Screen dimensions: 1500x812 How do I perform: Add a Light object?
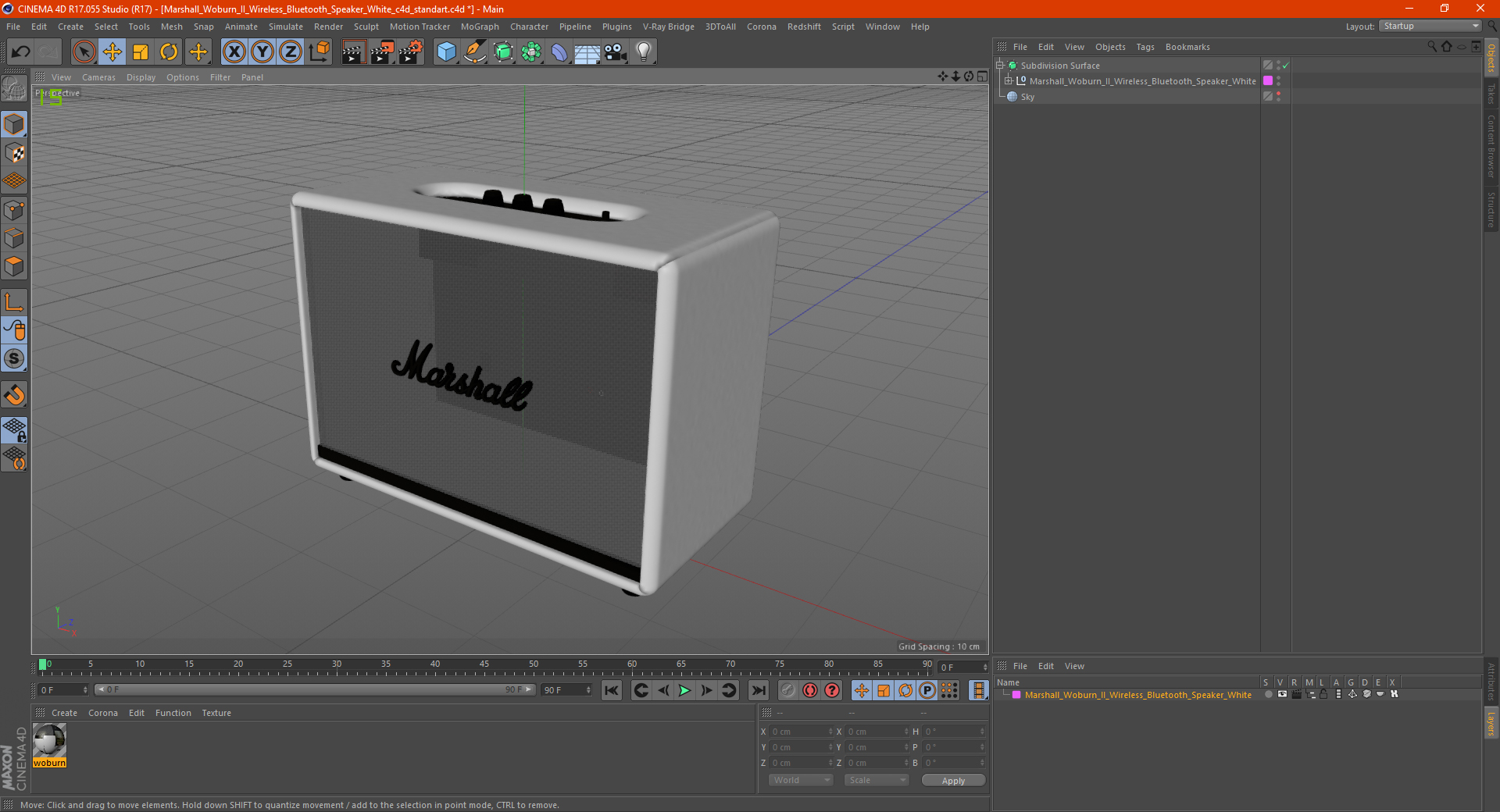644,52
